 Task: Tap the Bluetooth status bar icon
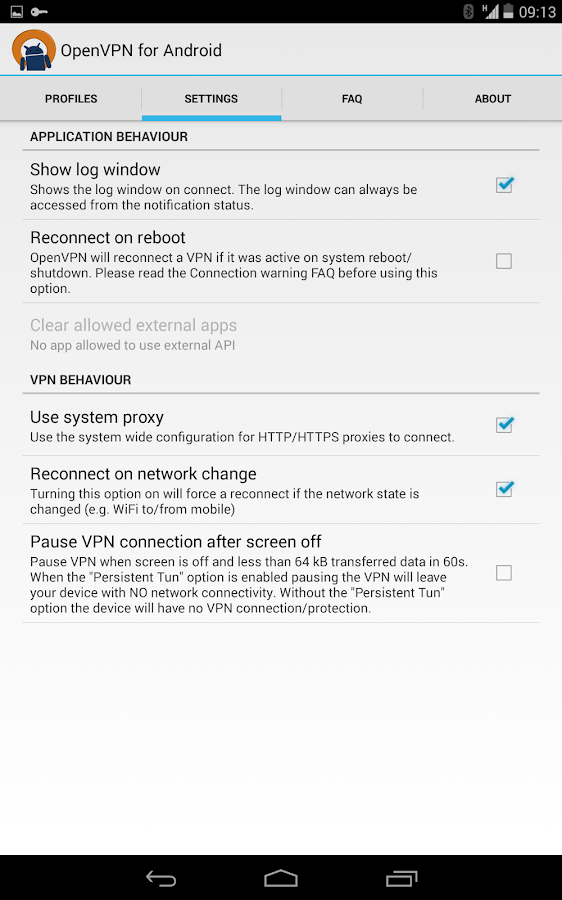click(468, 11)
